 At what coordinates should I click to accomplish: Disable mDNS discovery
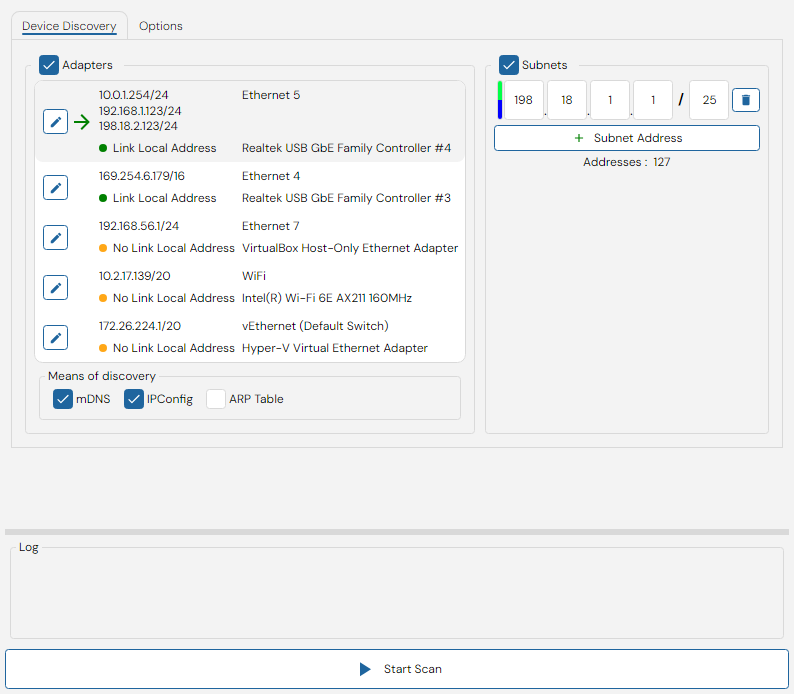63,399
